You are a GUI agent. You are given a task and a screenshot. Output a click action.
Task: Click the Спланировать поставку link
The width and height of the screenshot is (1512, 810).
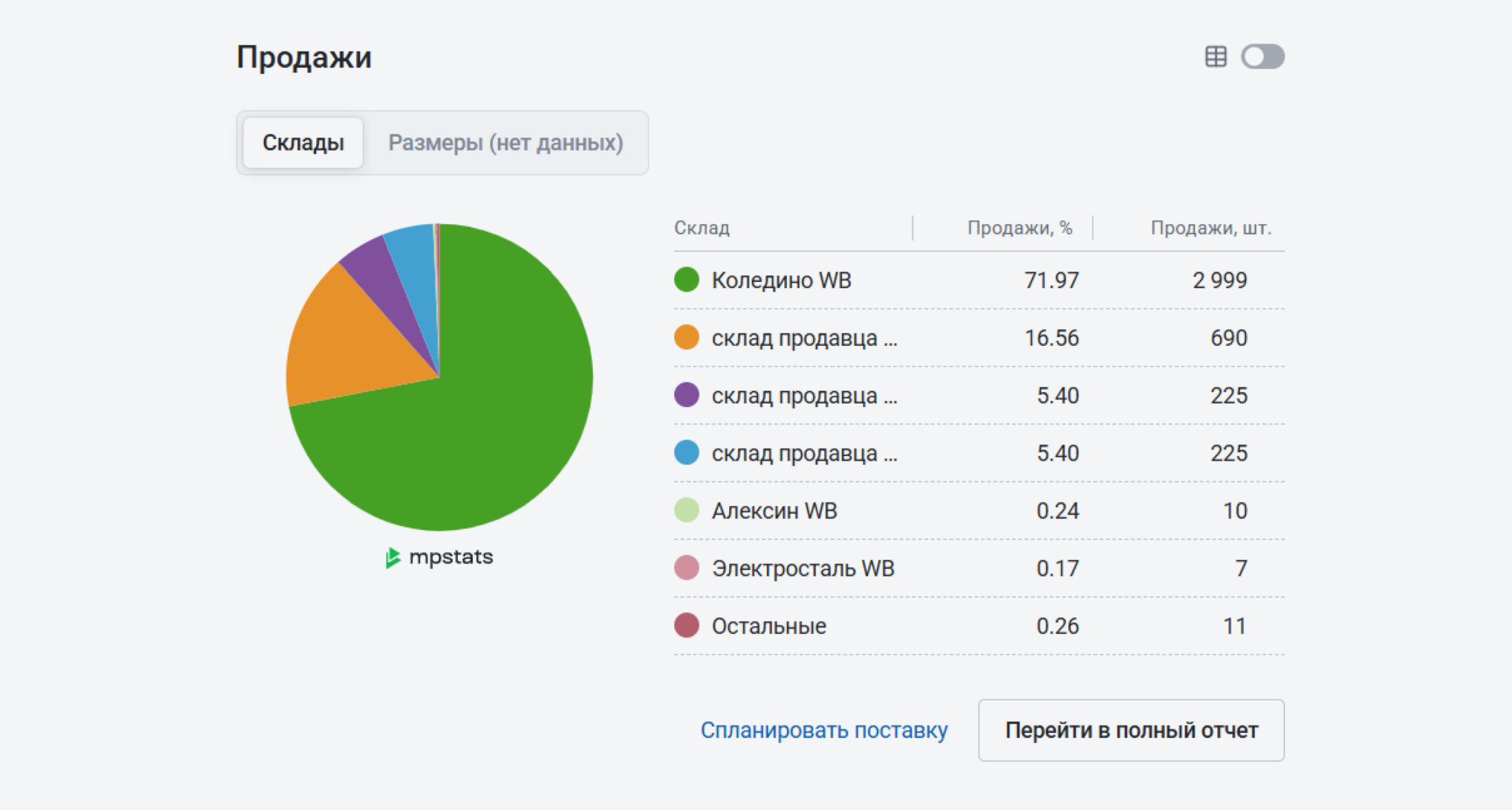[824, 730]
